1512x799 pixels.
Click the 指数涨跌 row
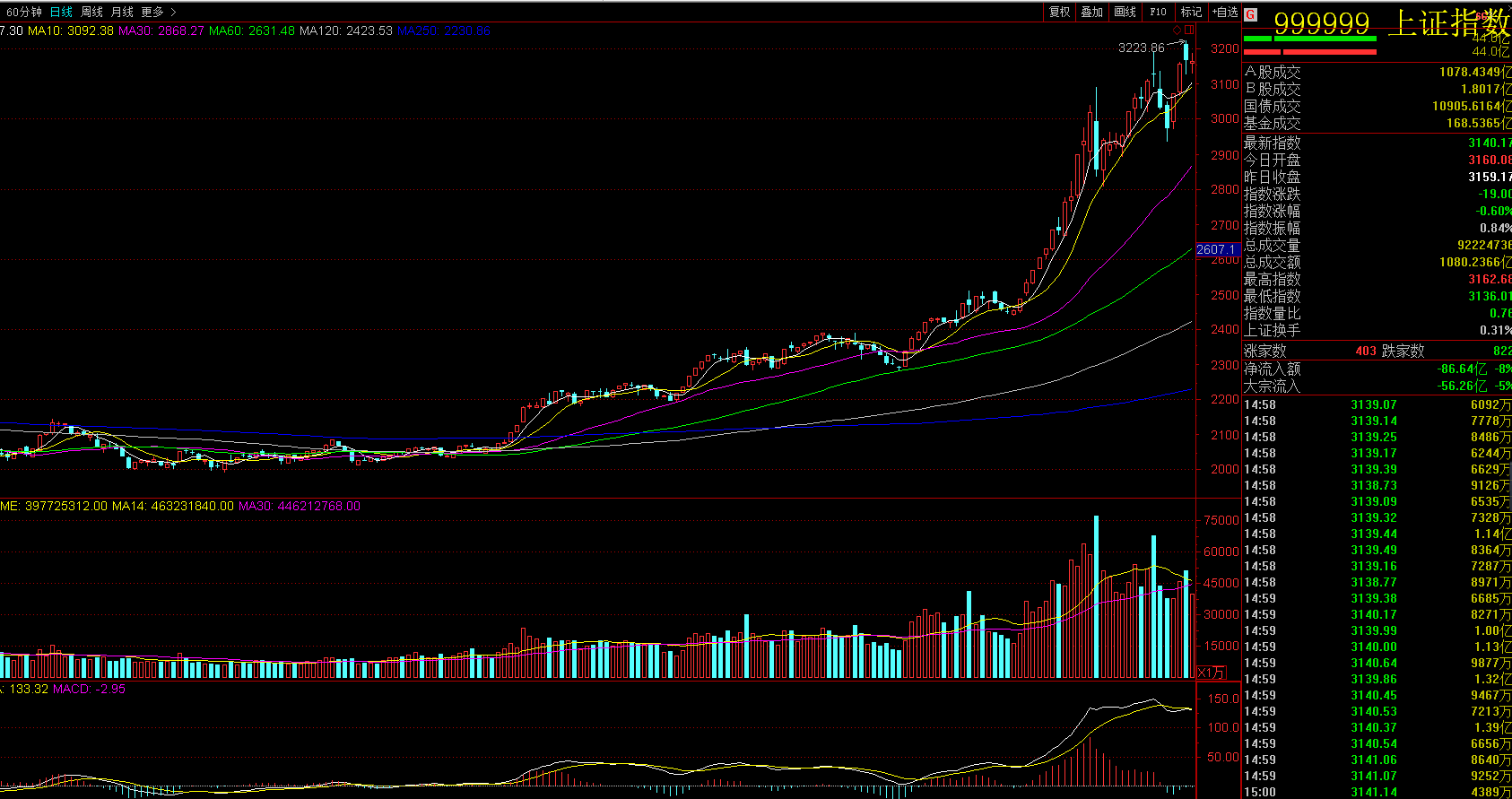[x=1377, y=194]
